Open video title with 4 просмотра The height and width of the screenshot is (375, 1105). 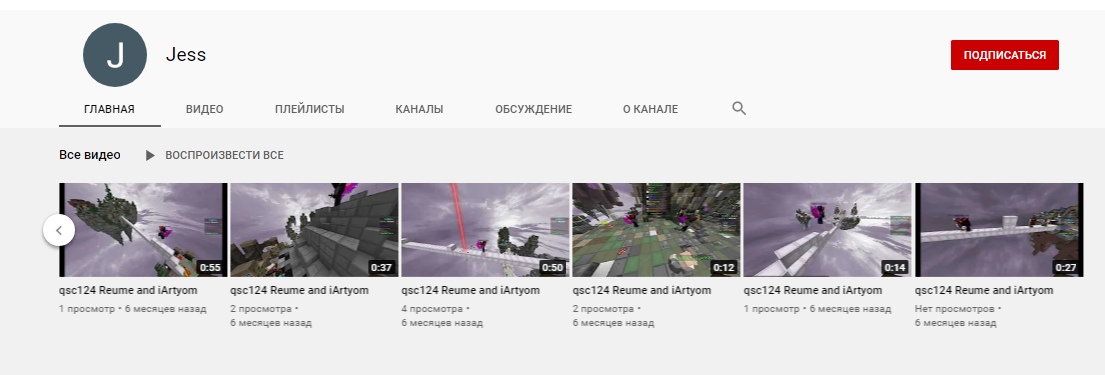coord(470,290)
